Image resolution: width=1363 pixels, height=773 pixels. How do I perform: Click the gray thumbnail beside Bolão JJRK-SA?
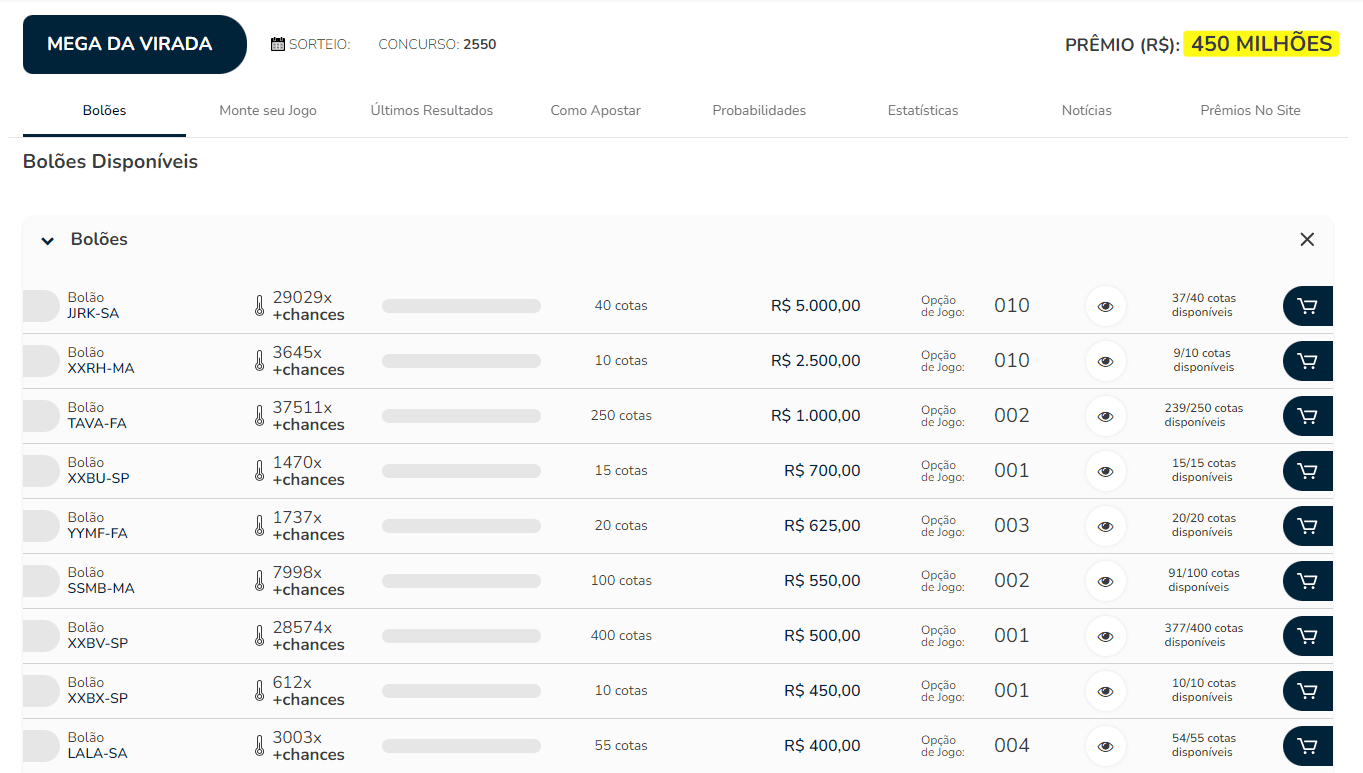[x=41, y=306]
